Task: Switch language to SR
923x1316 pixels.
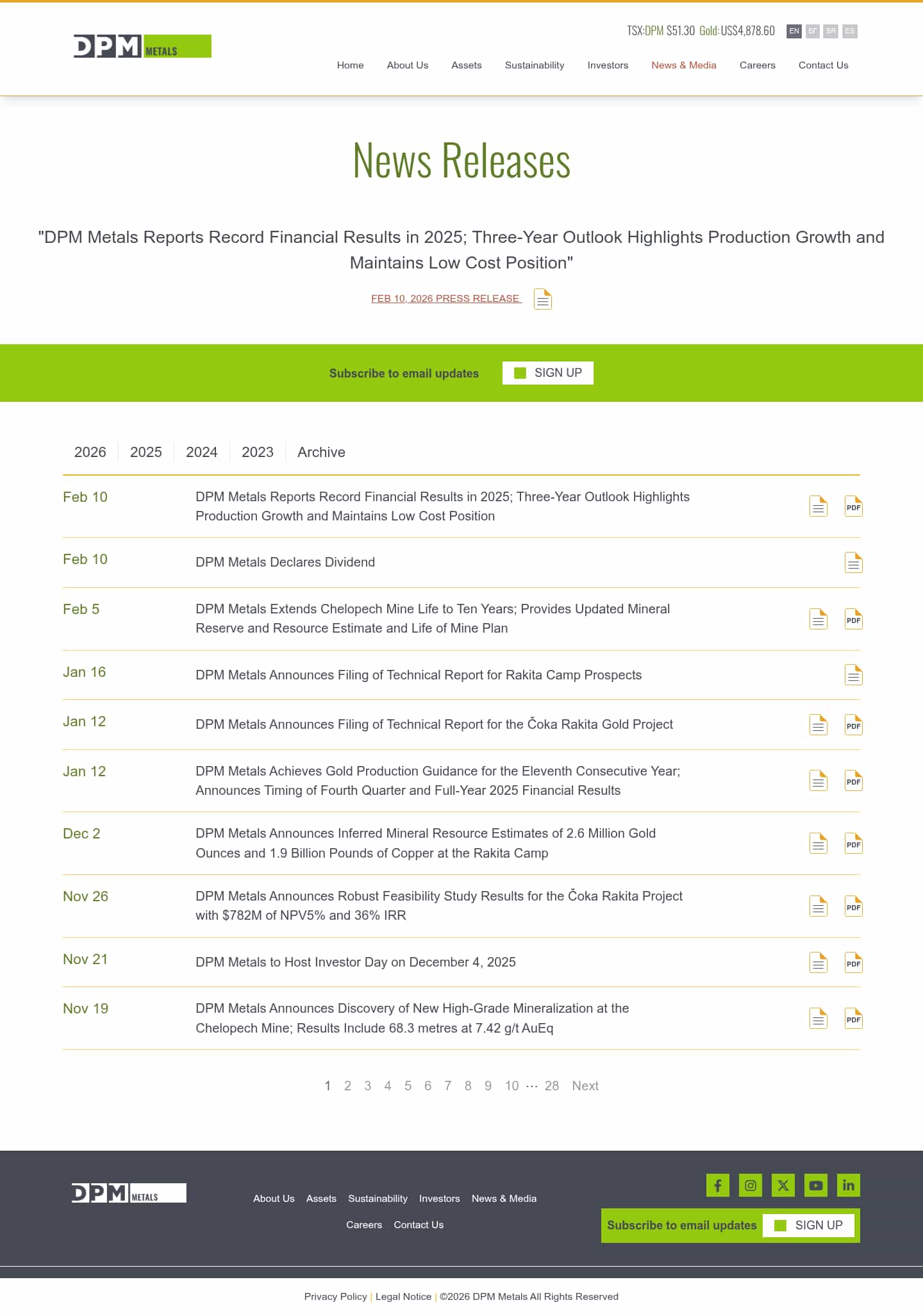Action: [831, 31]
